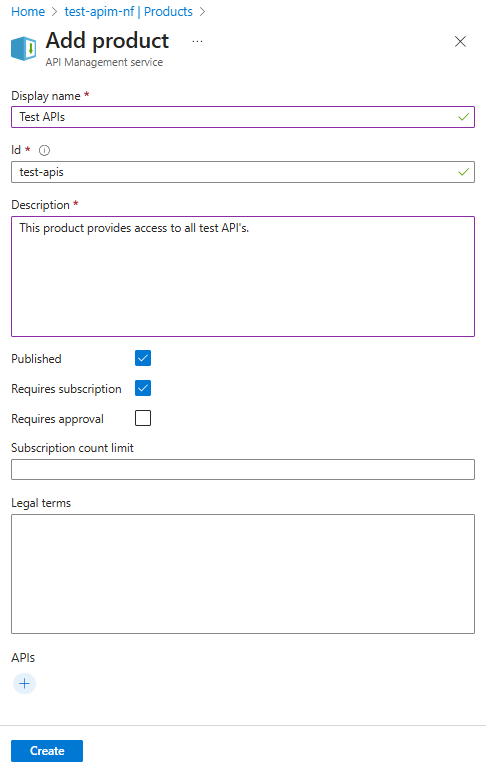Click inside the Legal terms box

click(243, 574)
